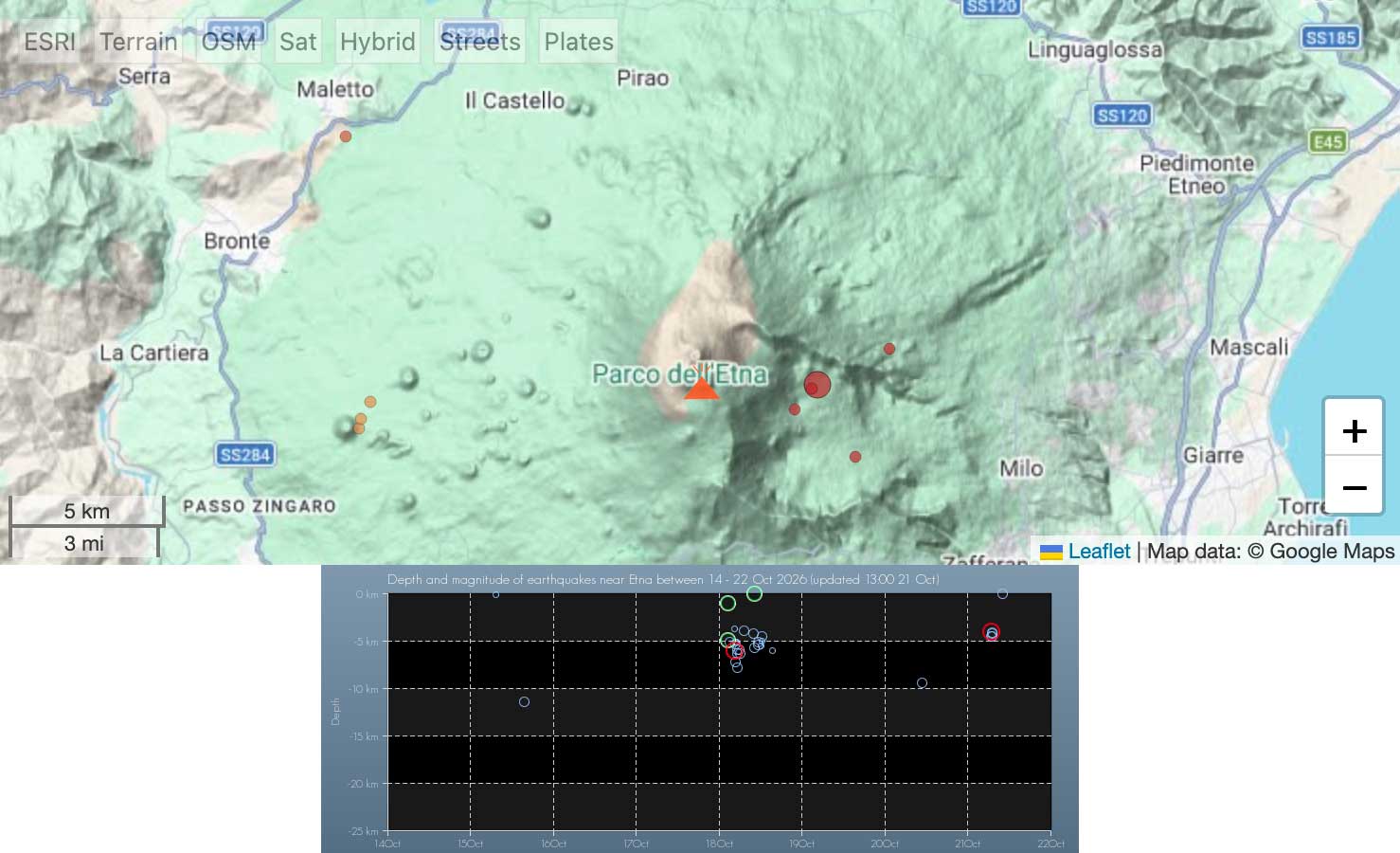Image resolution: width=1400 pixels, height=853 pixels.
Task: Click the "Linguaglossa" town label
Action: 1095,49
